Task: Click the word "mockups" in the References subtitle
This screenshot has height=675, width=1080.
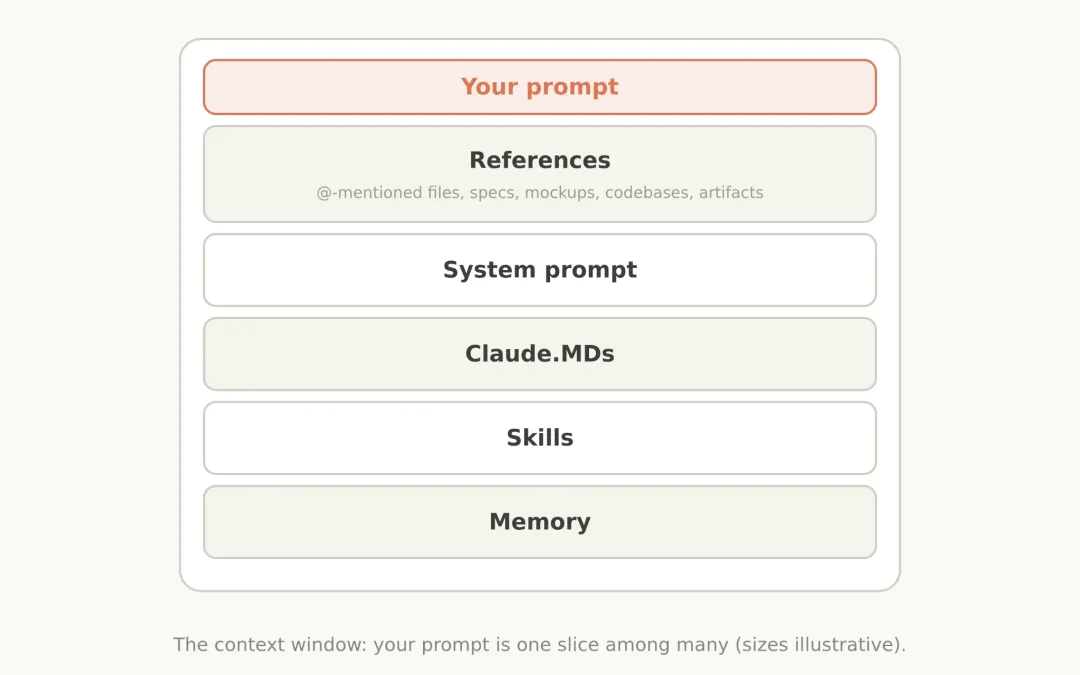Action: coord(559,193)
